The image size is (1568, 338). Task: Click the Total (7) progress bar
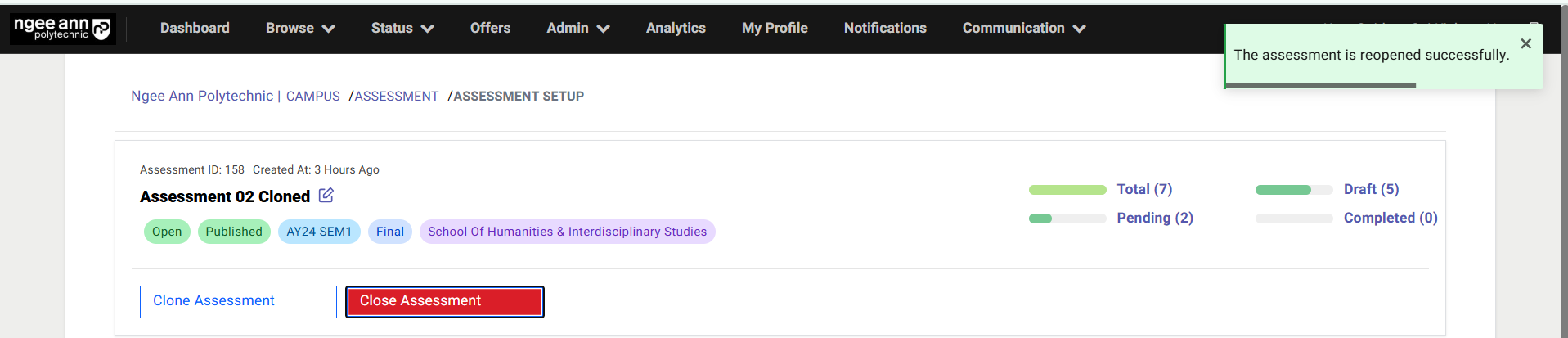[x=1067, y=190]
